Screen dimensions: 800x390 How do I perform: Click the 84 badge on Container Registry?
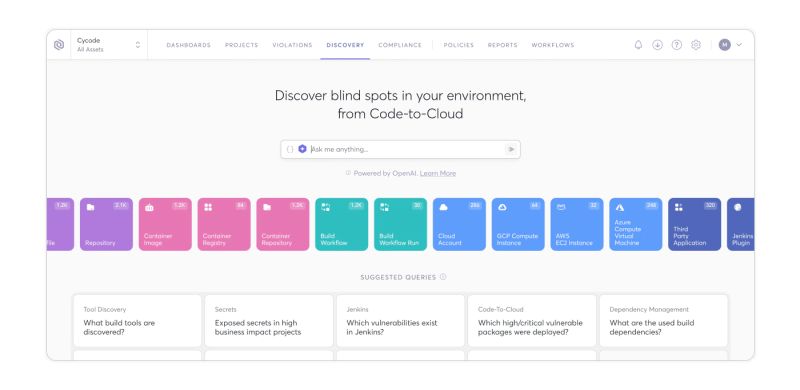click(x=241, y=205)
